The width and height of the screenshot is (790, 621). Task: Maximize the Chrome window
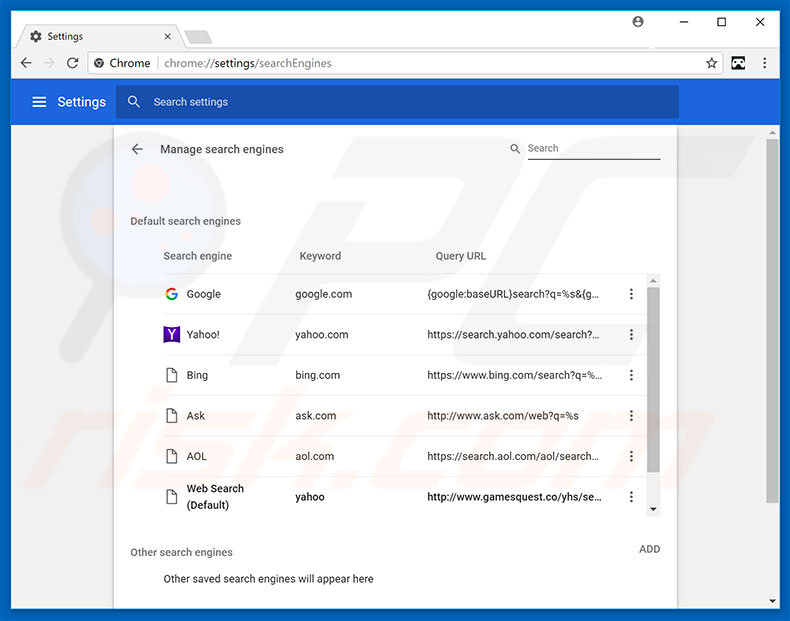[721, 22]
